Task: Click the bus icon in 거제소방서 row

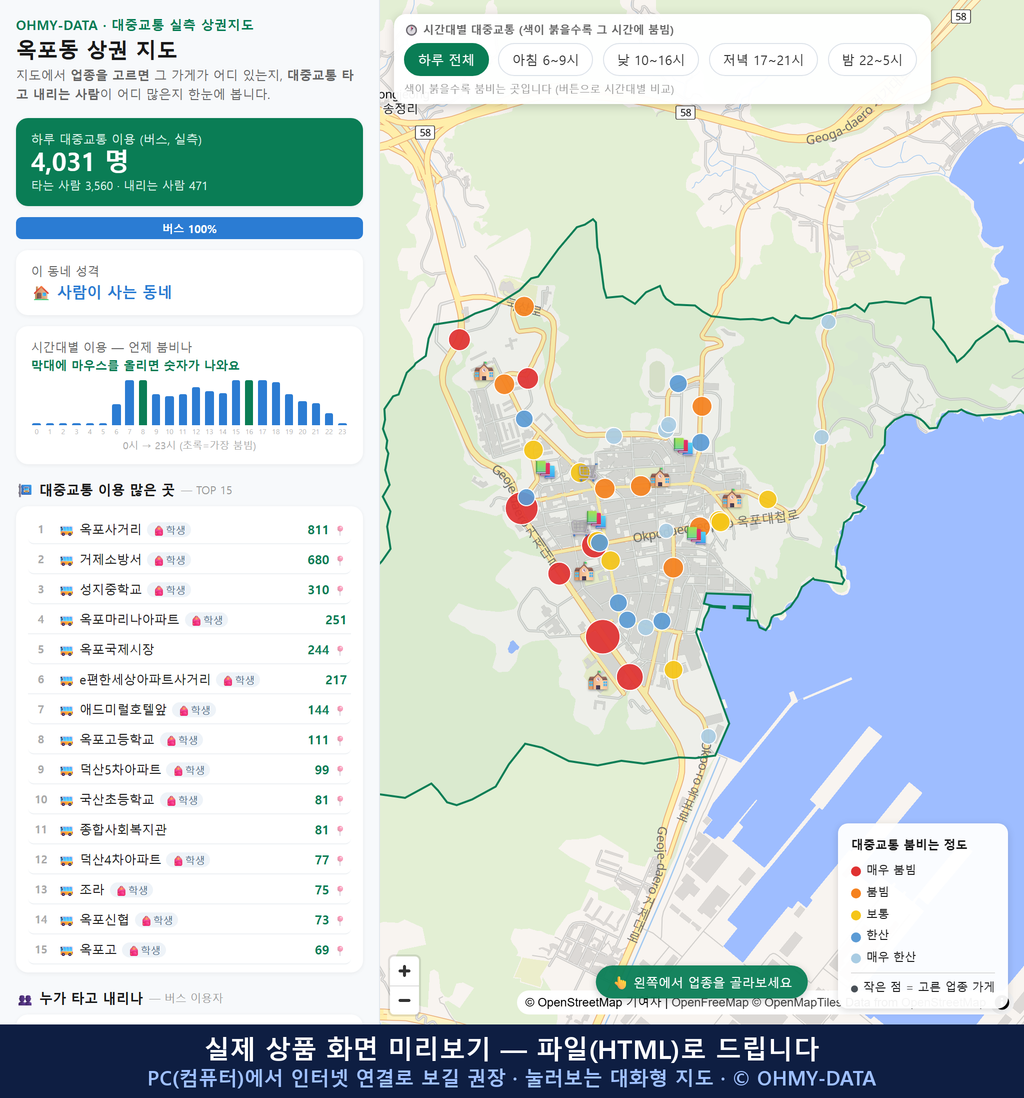Action: [67, 560]
